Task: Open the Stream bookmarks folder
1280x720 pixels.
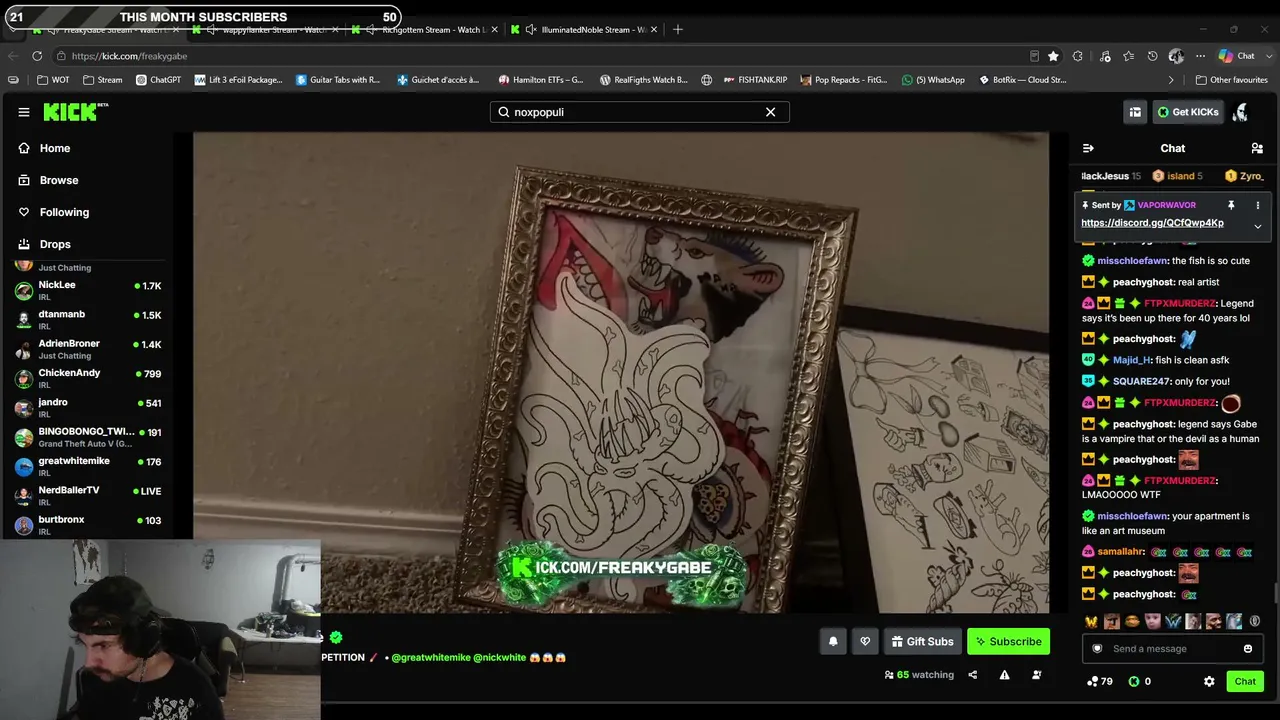Action: click(102, 80)
